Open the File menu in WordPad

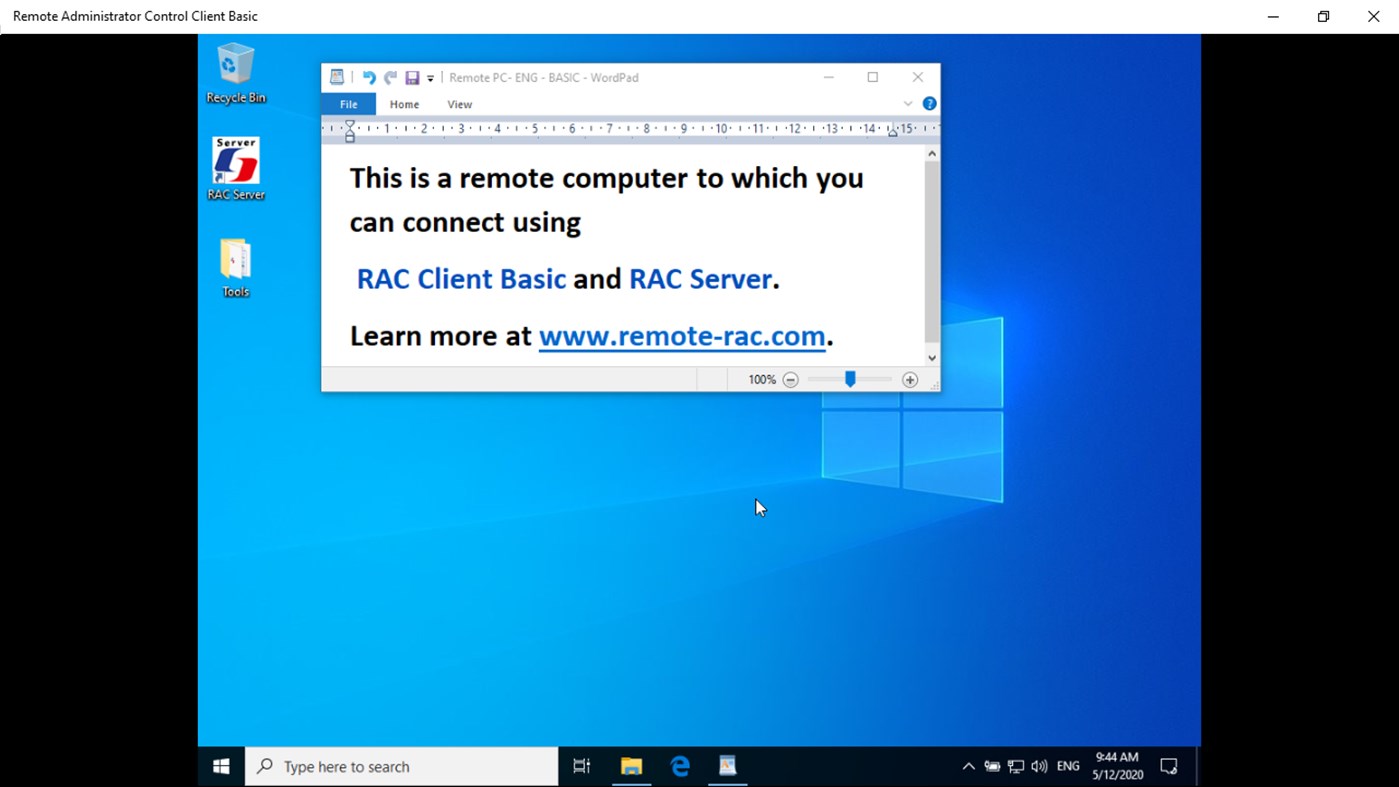coord(347,103)
